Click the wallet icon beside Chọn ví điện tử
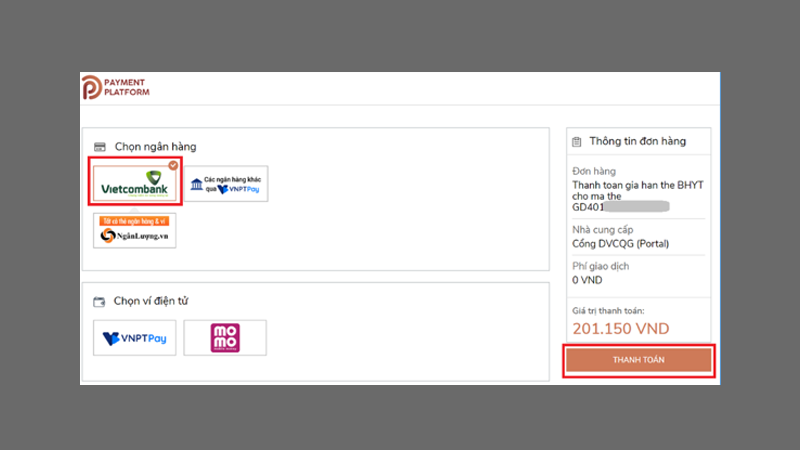The height and width of the screenshot is (450, 800). point(99,302)
